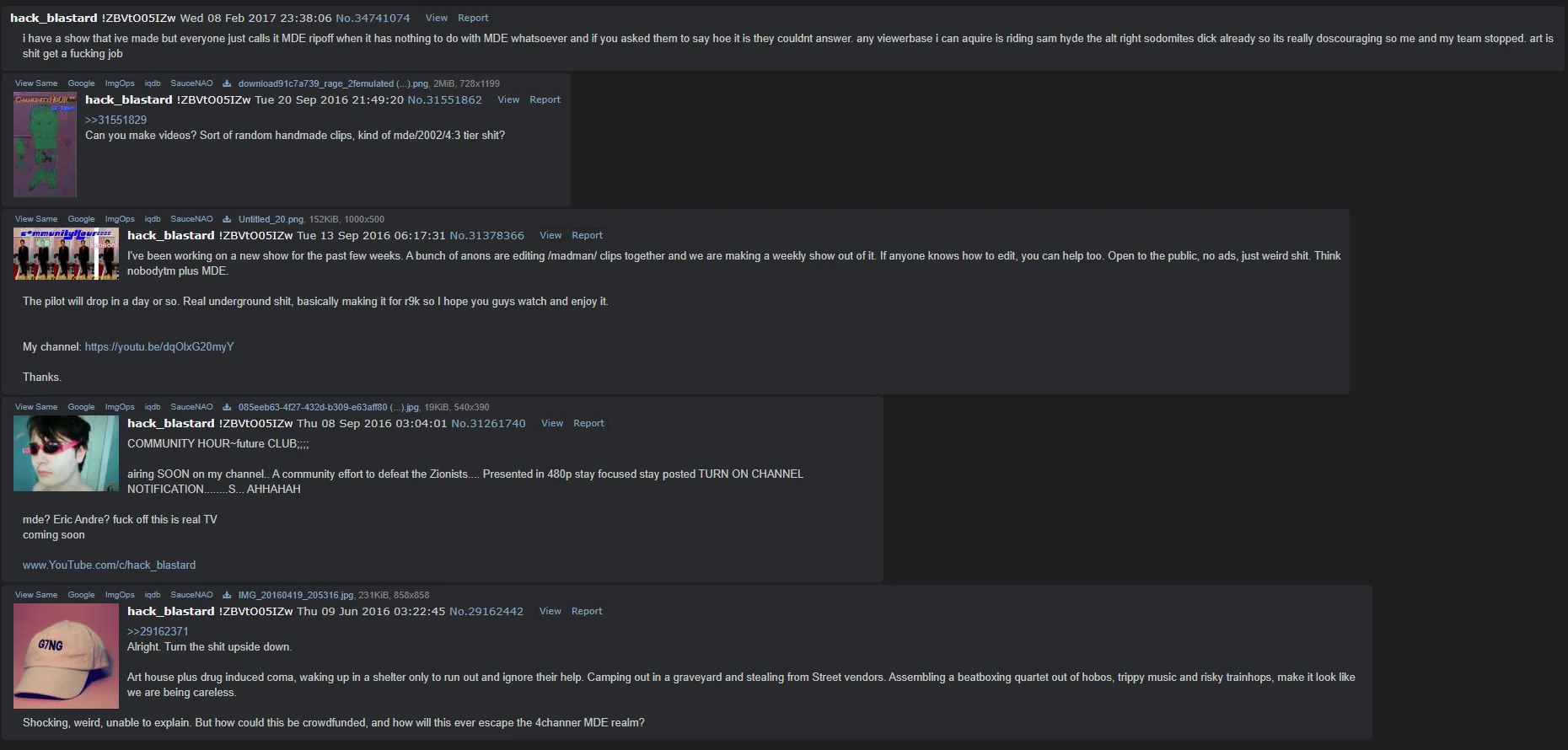Search Google for the 085eeb63 jpg image
1568x750 pixels.
81,407
